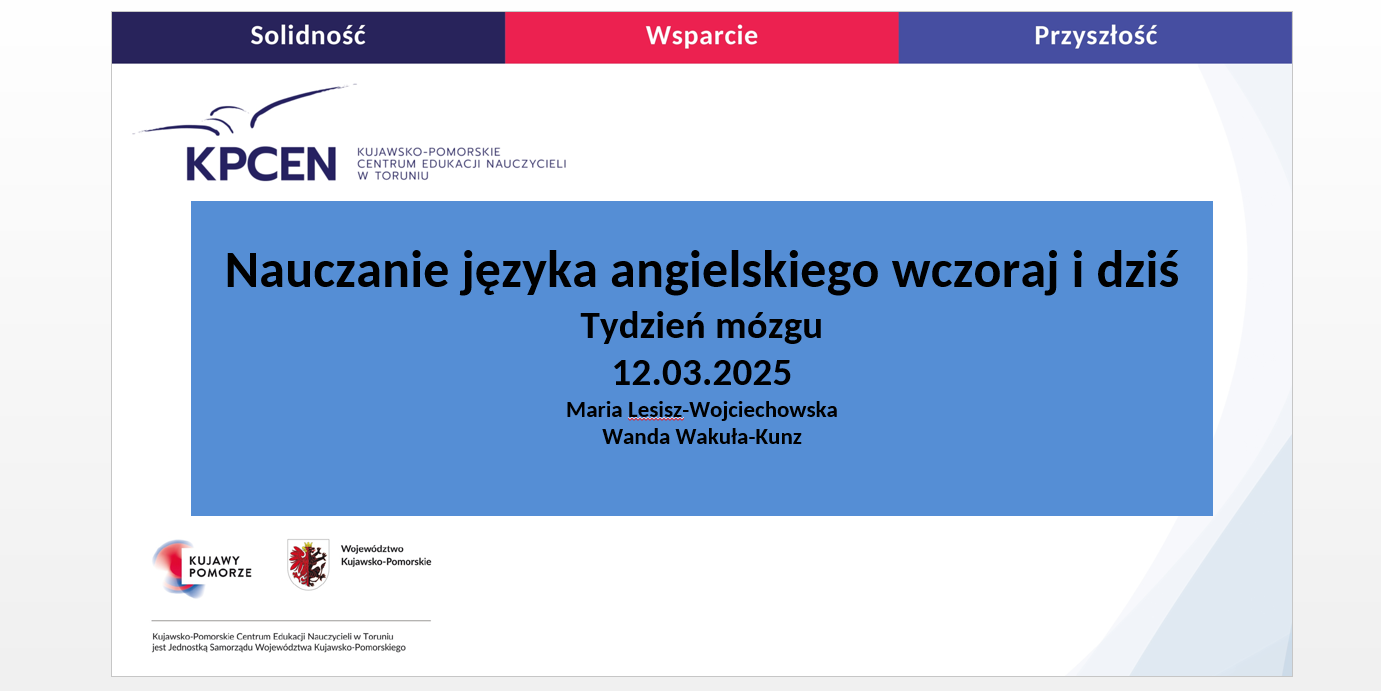Click the Przyszłość header block
This screenshot has width=1381, height=691.
[1095, 37]
